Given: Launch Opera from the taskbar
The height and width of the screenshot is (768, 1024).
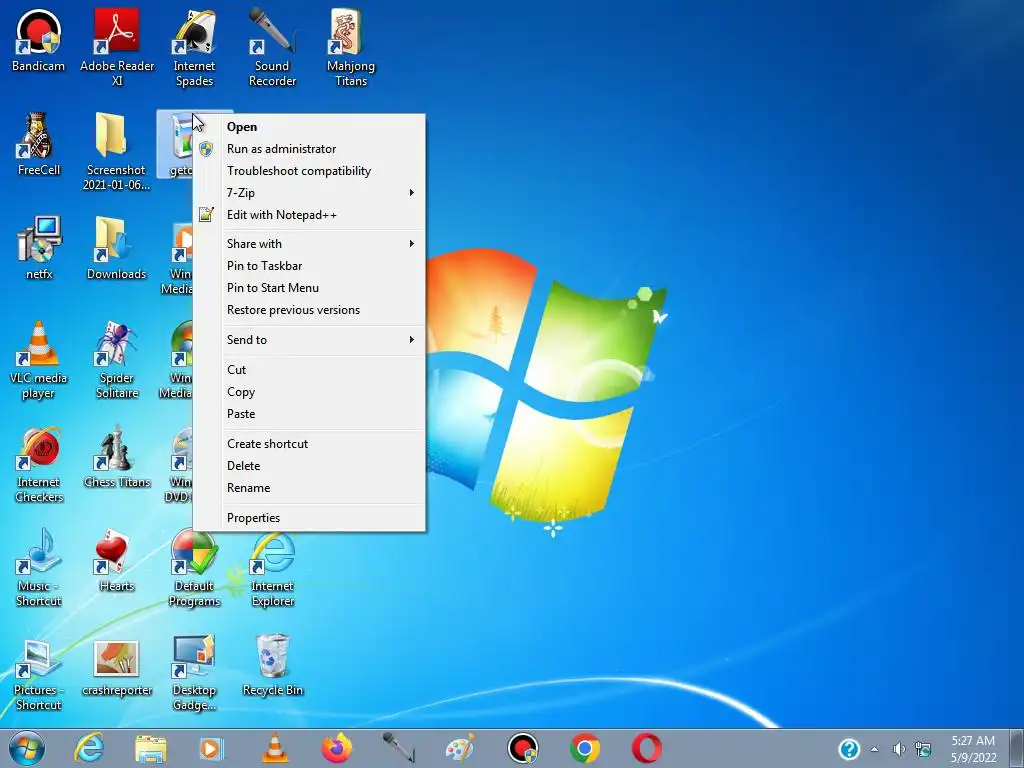Looking at the screenshot, I should click(647, 748).
